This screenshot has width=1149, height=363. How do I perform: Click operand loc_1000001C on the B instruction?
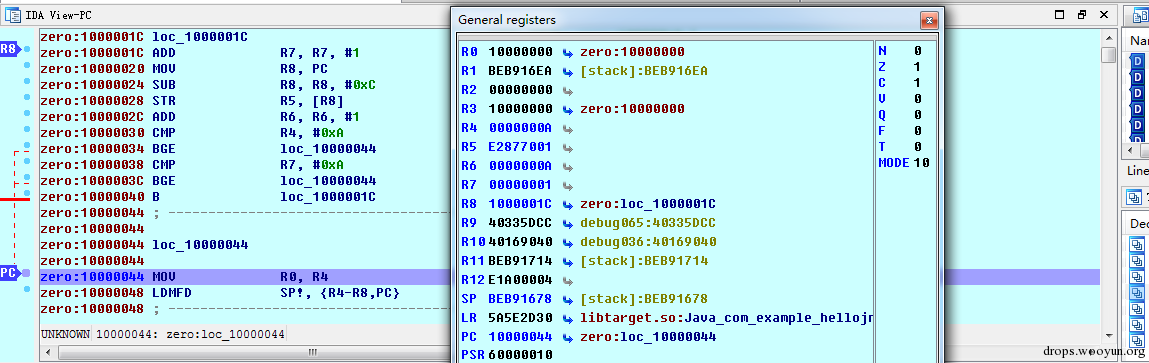tap(328, 197)
